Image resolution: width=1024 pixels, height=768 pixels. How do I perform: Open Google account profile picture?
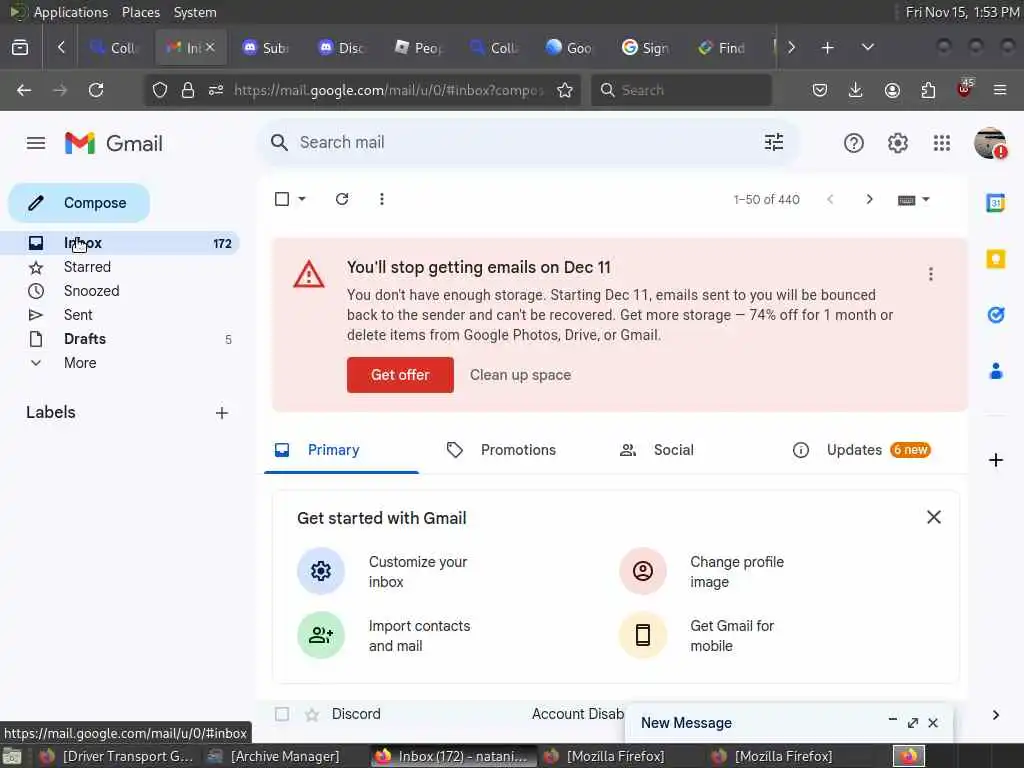pos(990,143)
